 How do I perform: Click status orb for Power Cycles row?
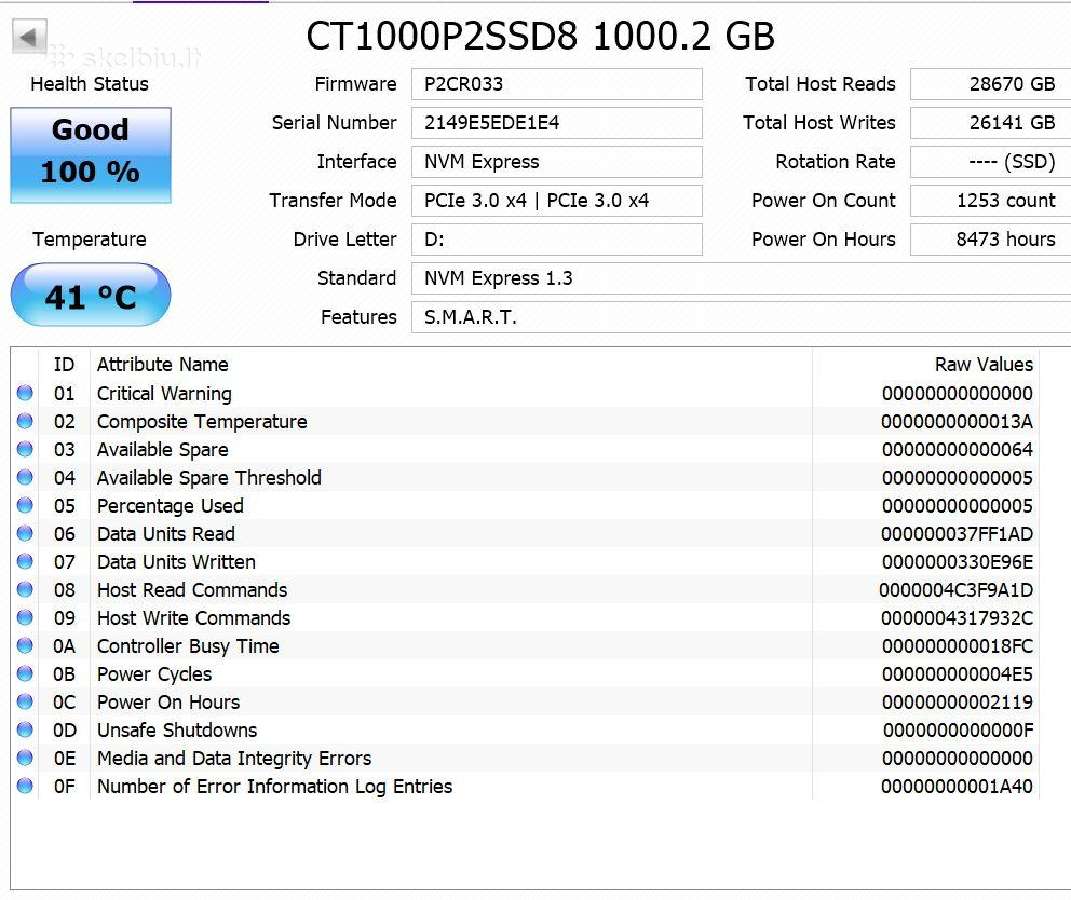[x=25, y=673]
